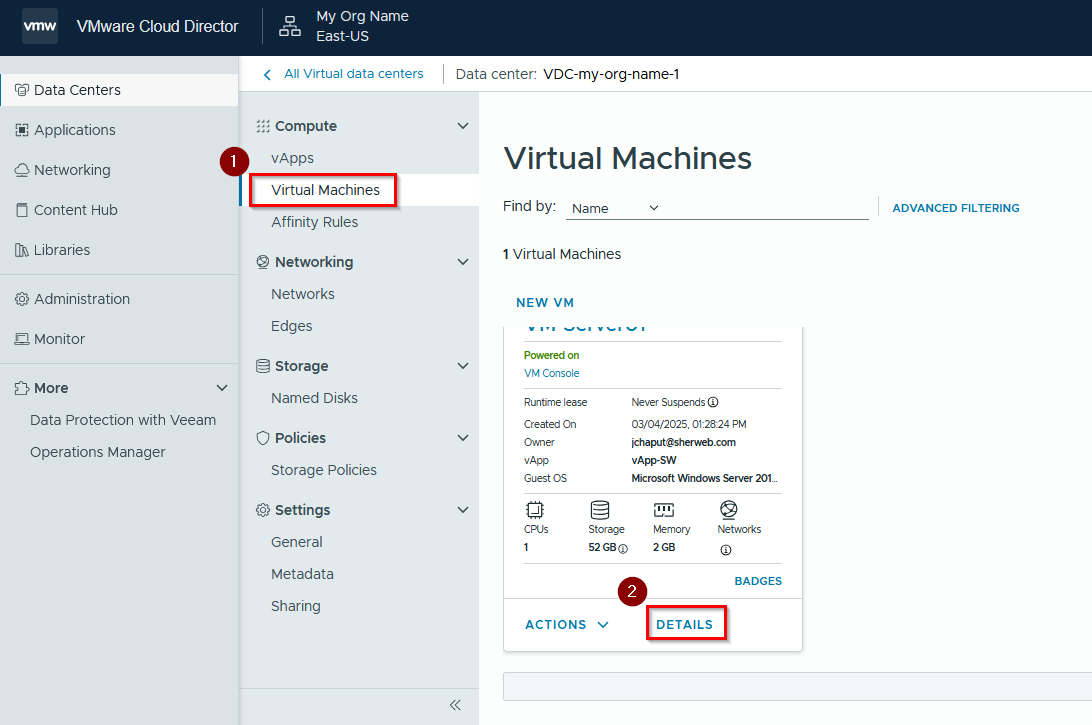Click the VDC-my-org-name-1 data center name
The height and width of the screenshot is (725, 1092).
click(611, 75)
